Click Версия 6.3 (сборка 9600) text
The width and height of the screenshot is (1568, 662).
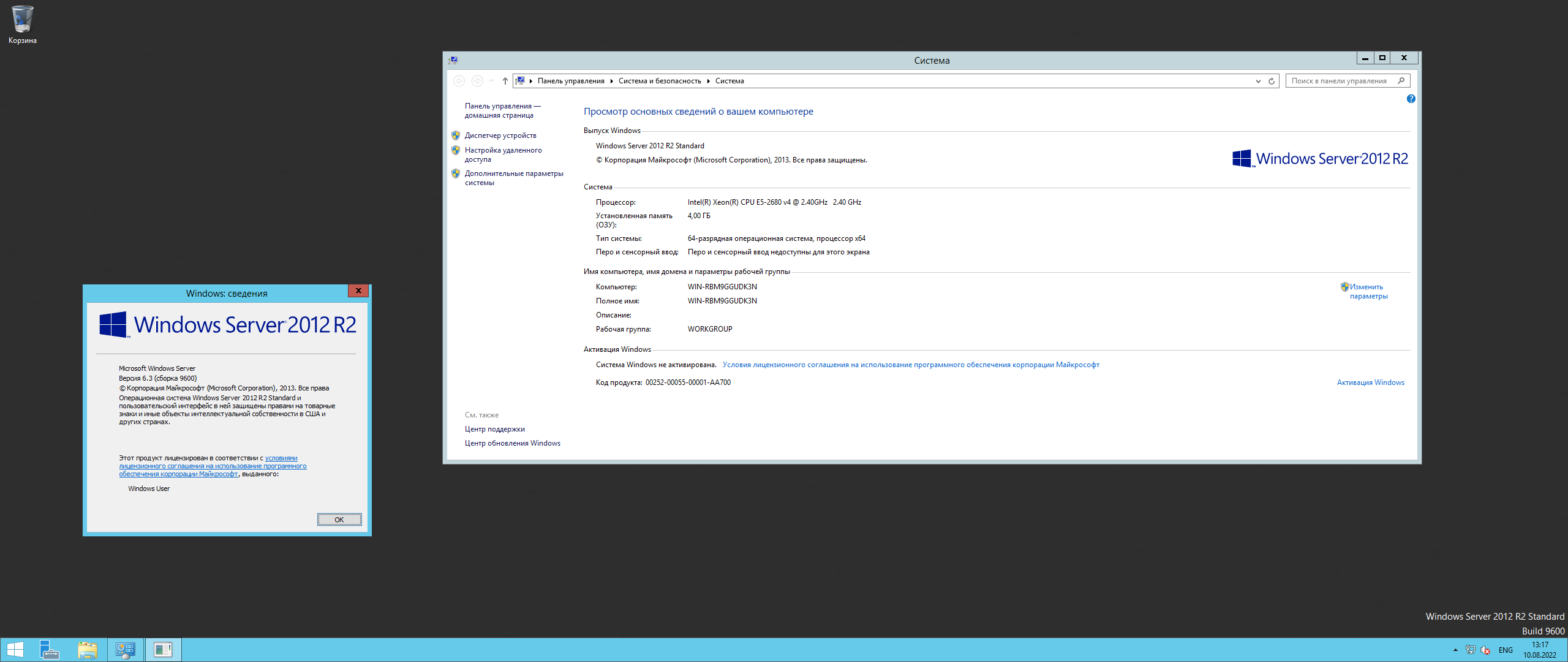(158, 378)
